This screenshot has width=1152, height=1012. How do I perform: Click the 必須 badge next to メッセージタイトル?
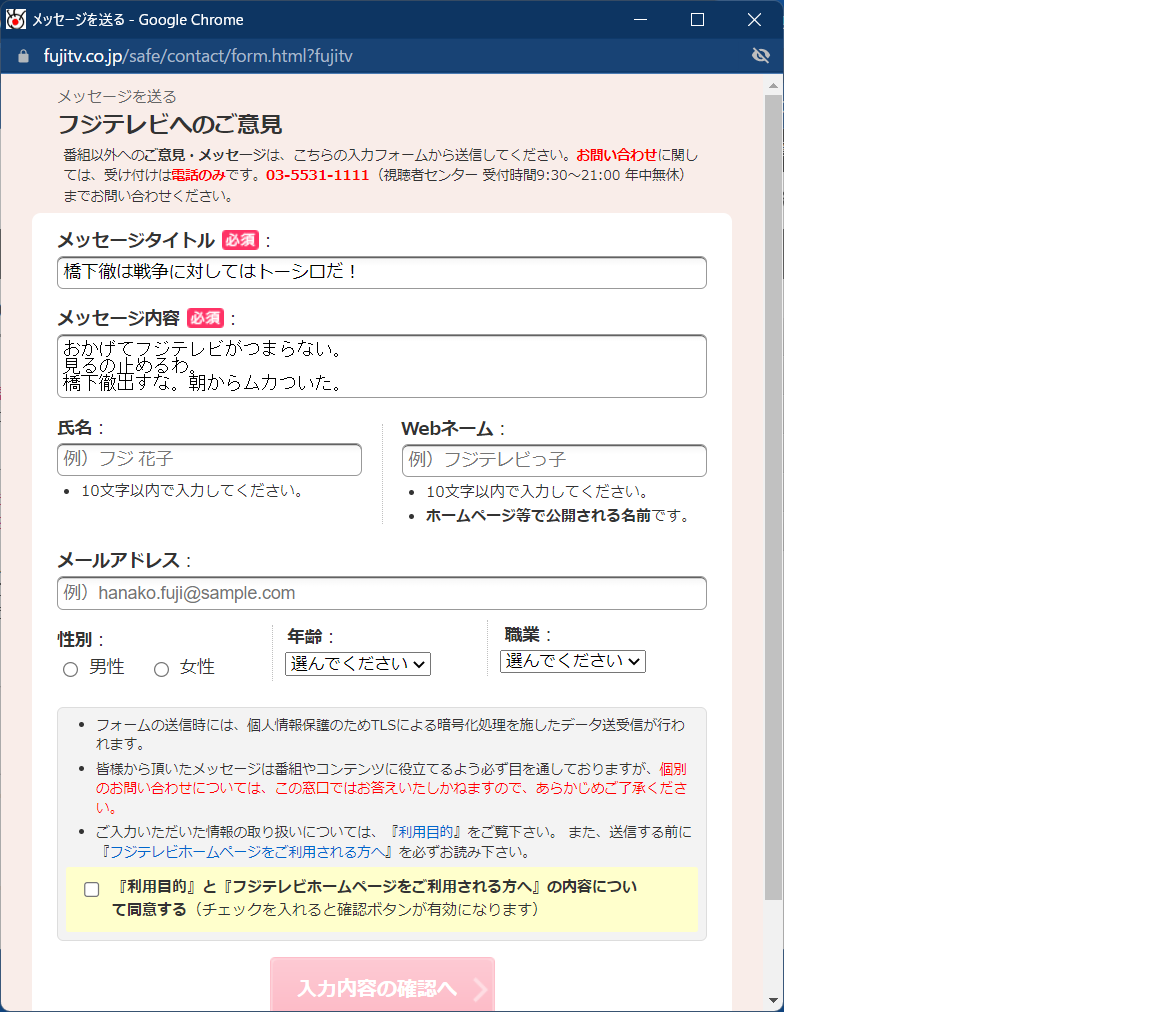point(240,240)
